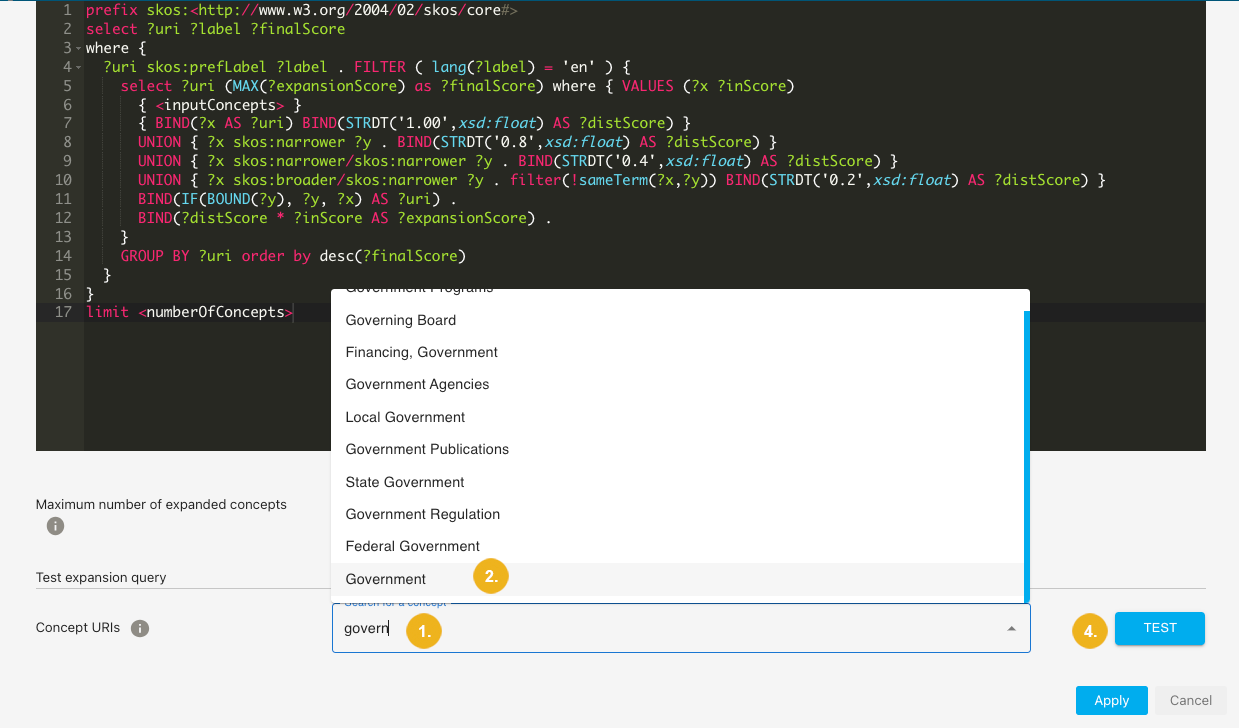Click the orange step badge "4"
Image resolution: width=1239 pixels, height=728 pixels.
tap(1089, 631)
